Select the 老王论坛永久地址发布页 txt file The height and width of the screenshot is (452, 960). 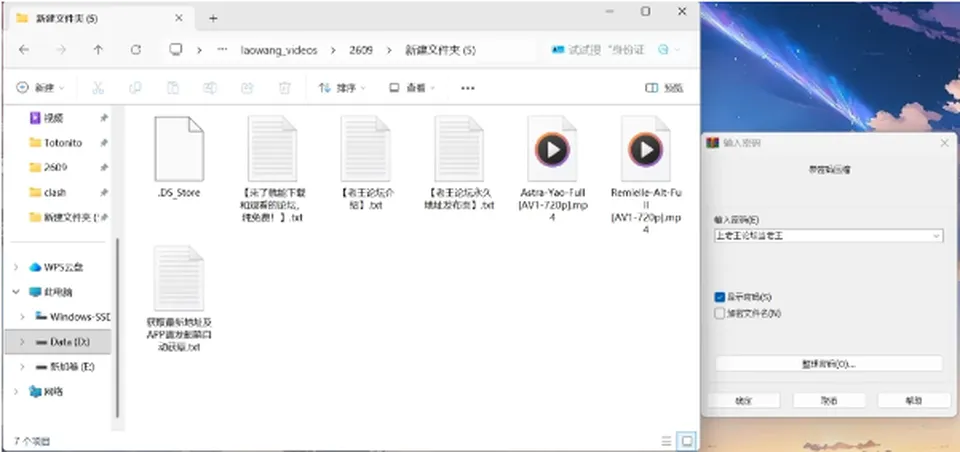point(459,164)
